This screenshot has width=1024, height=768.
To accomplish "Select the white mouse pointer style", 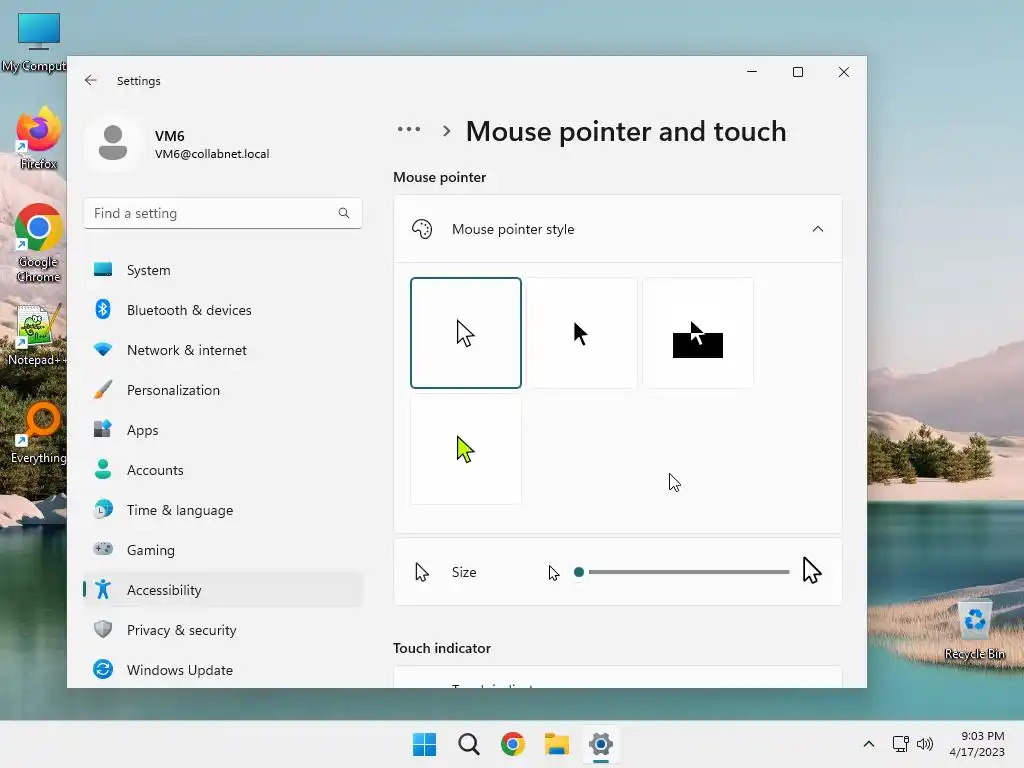I will pyautogui.click(x=466, y=333).
